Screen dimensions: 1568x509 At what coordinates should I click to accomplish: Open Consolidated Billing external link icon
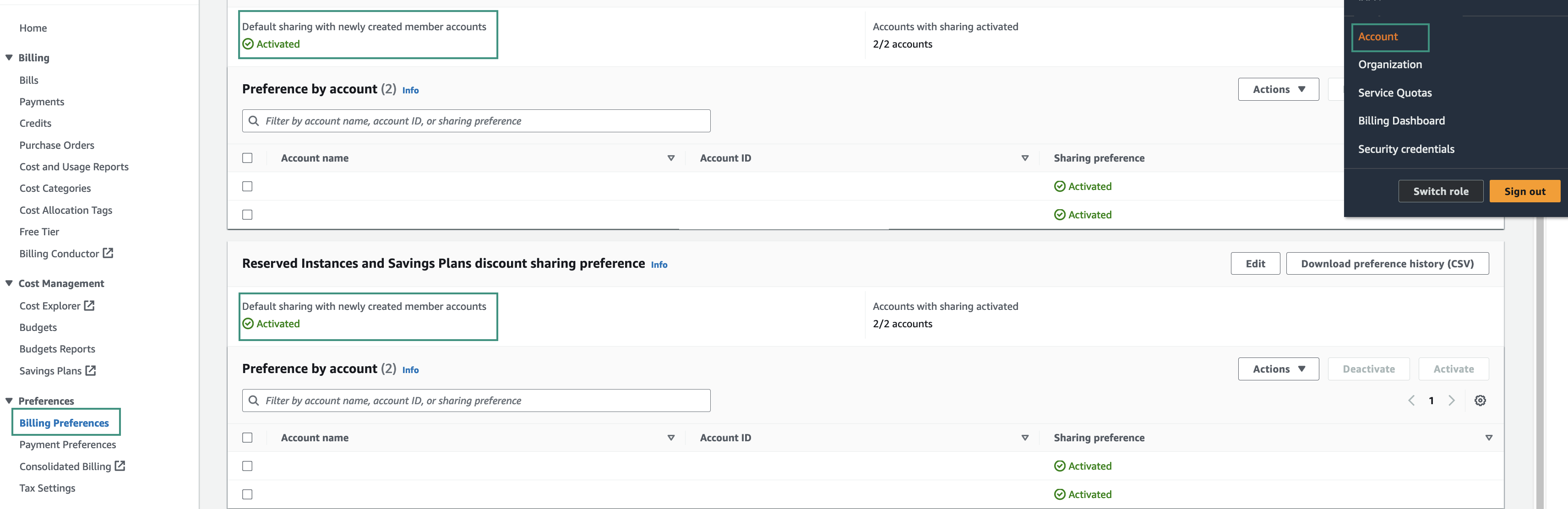120,466
